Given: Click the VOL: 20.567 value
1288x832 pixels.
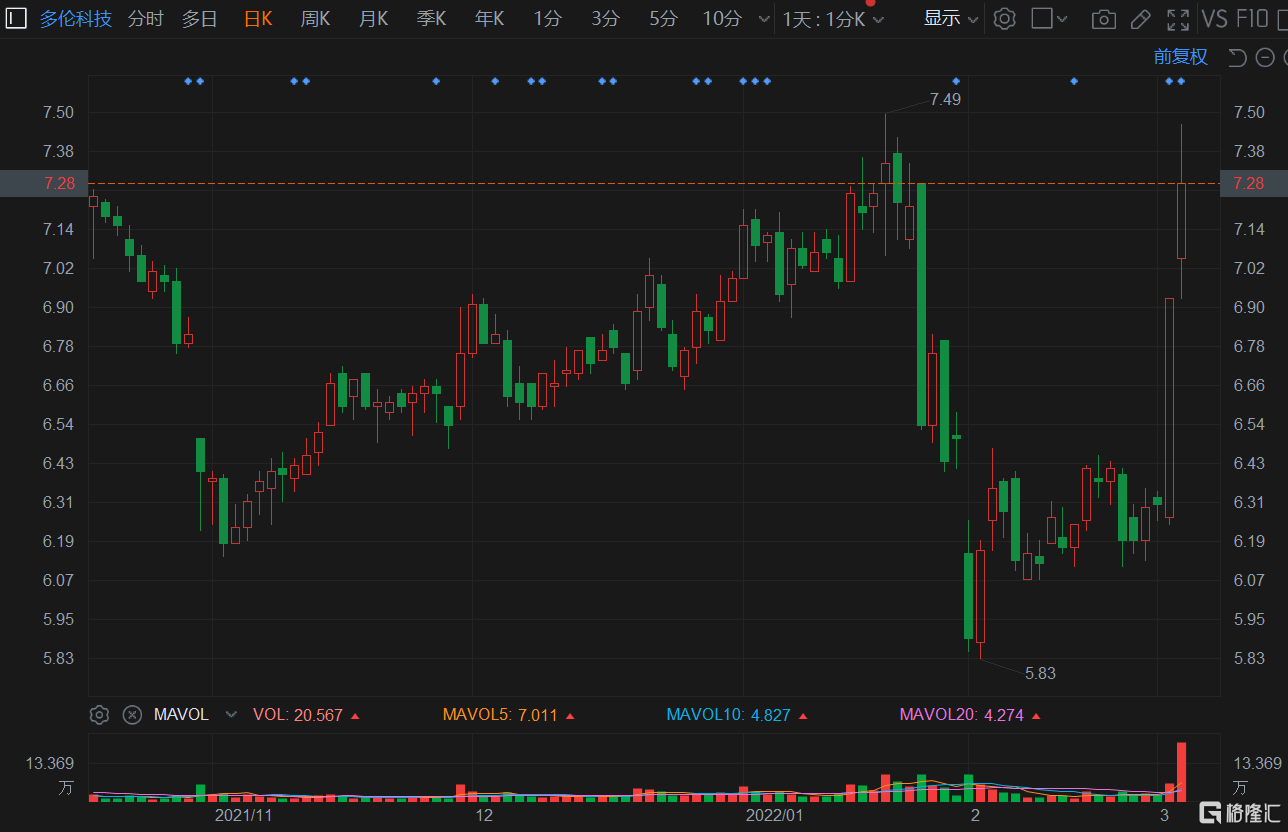Looking at the screenshot, I should click(x=307, y=715).
